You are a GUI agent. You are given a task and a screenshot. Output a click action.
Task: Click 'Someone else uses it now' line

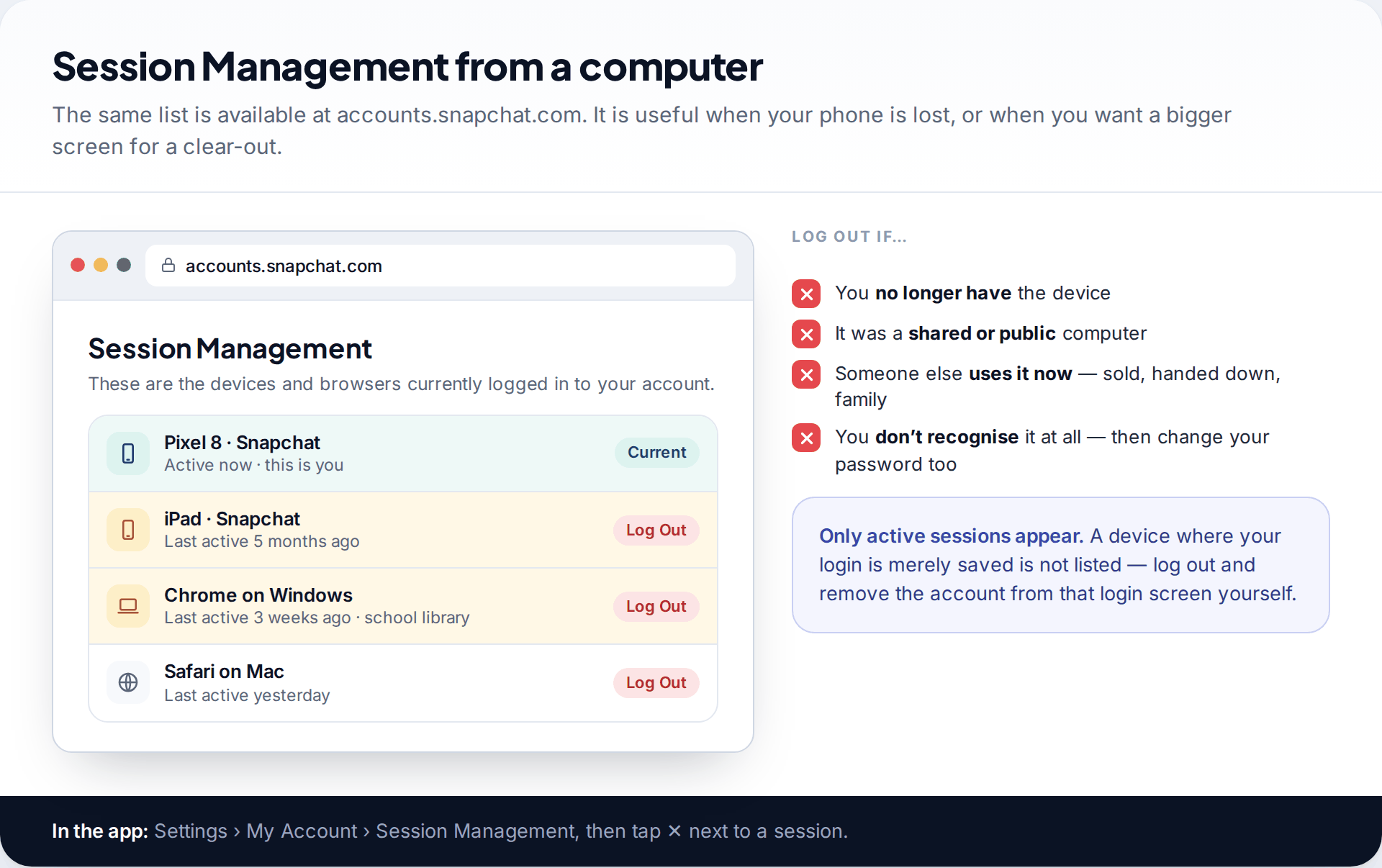[1057, 386]
